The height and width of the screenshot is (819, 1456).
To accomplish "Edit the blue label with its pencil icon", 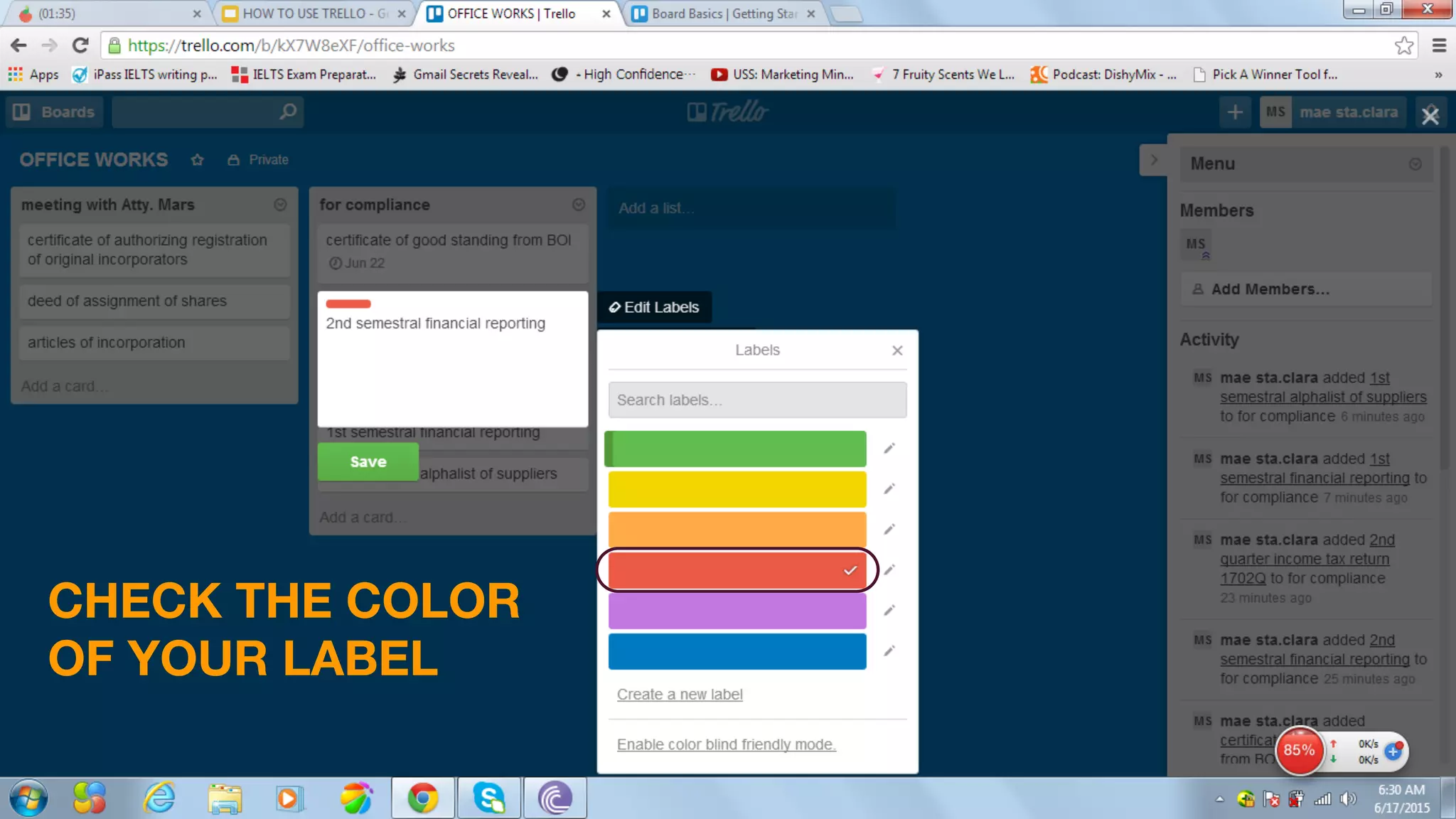I will pos(889,651).
